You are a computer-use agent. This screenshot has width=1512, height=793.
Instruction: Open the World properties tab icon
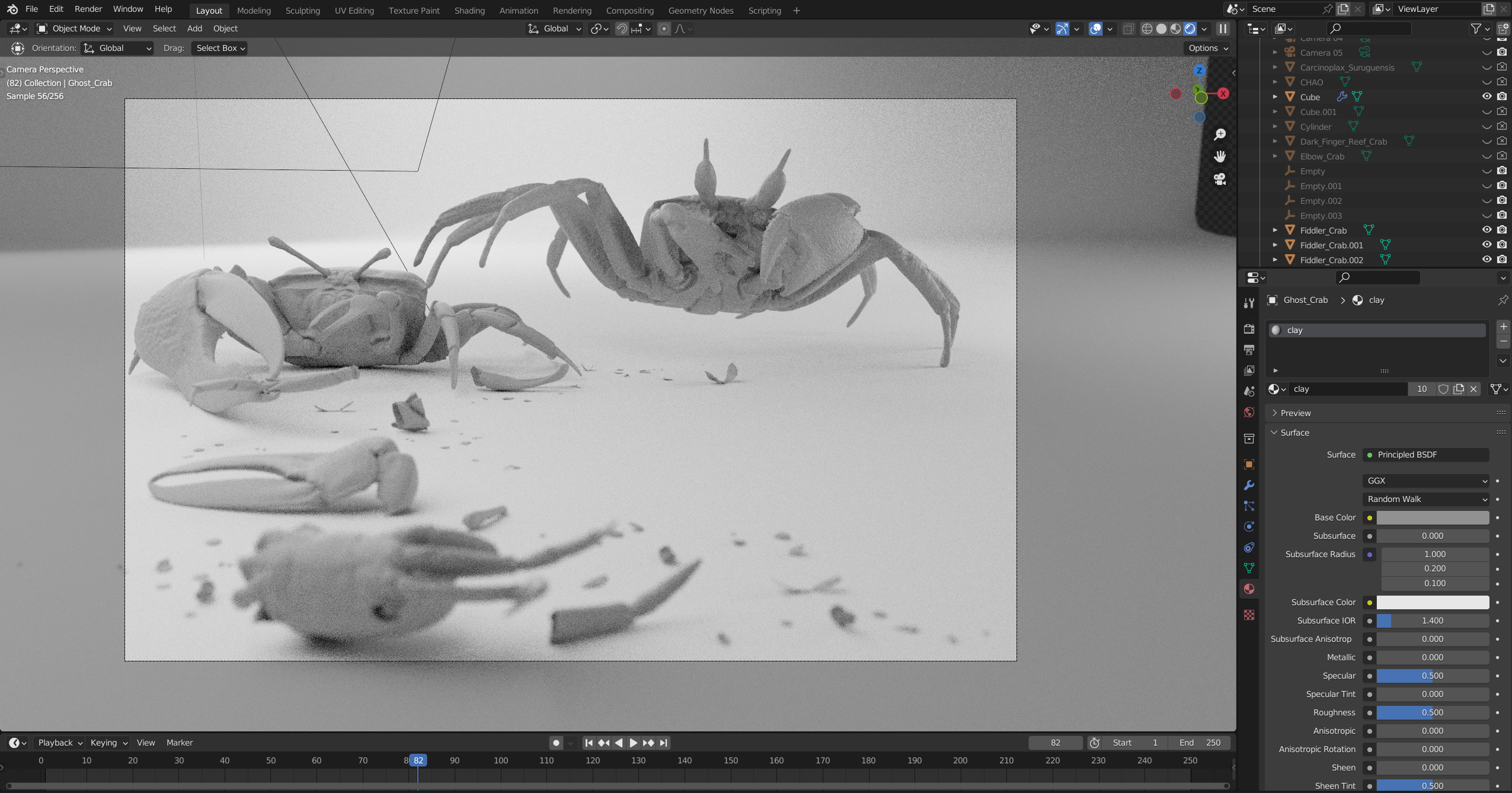pos(1249,413)
